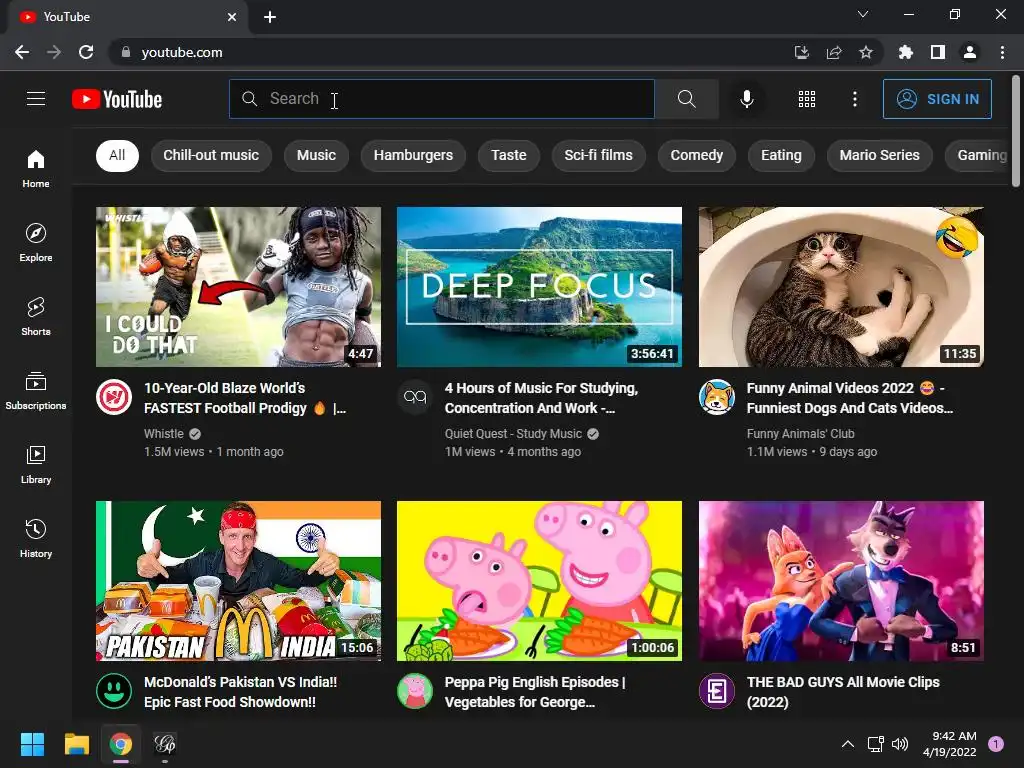Screen dimensions: 1024x768
Task: Open Shorts in the sidebar
Action: 36,317
